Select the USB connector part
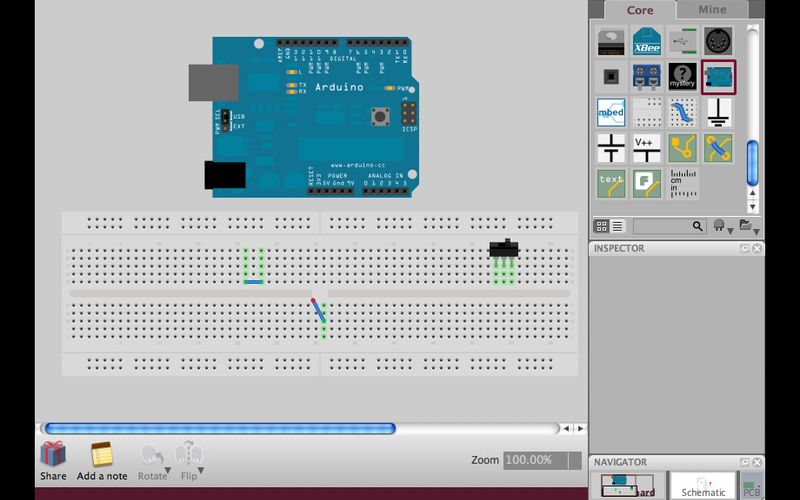800x500 pixels. tap(682, 41)
